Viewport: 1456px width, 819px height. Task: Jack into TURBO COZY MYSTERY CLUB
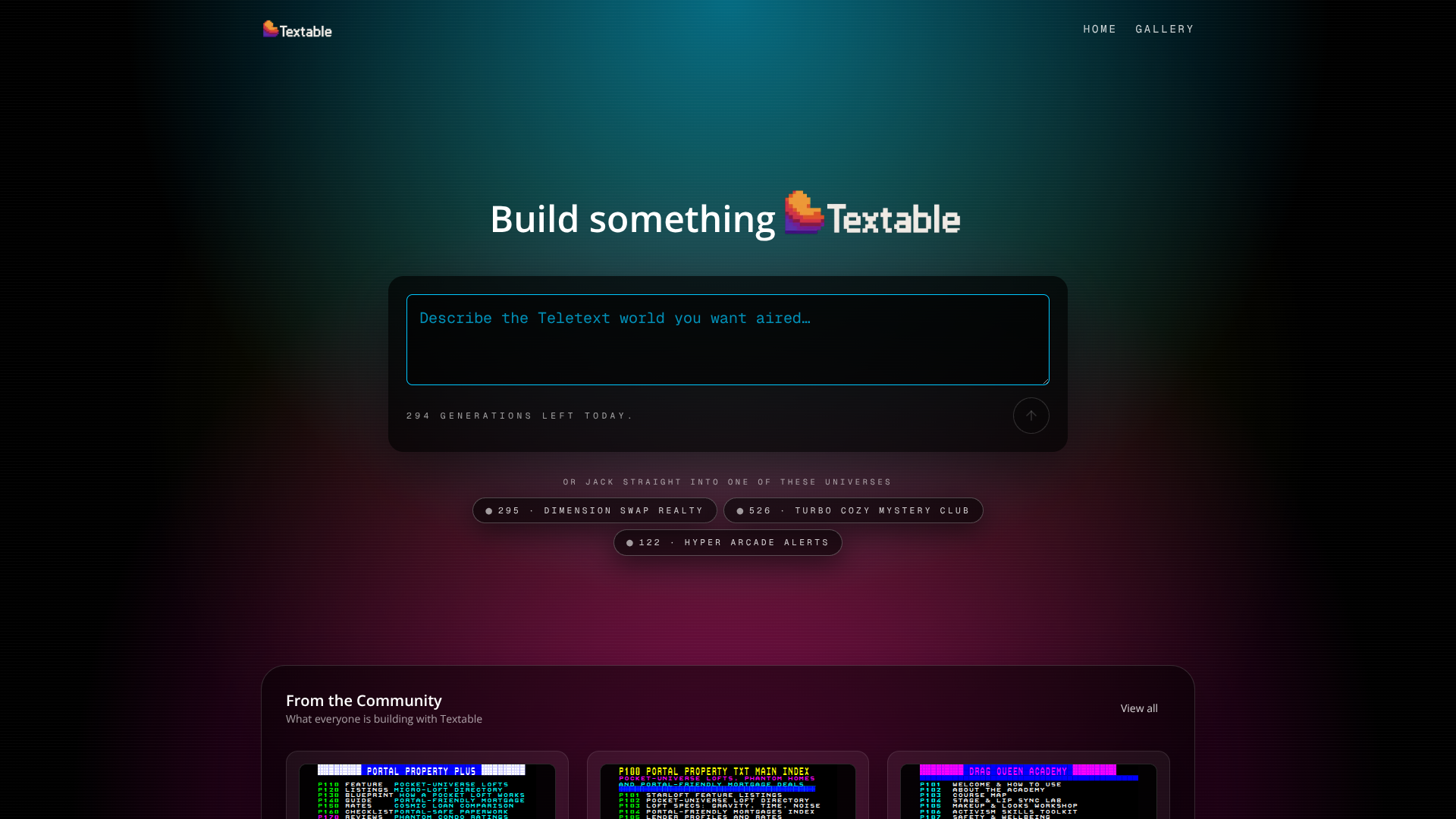coord(854,510)
